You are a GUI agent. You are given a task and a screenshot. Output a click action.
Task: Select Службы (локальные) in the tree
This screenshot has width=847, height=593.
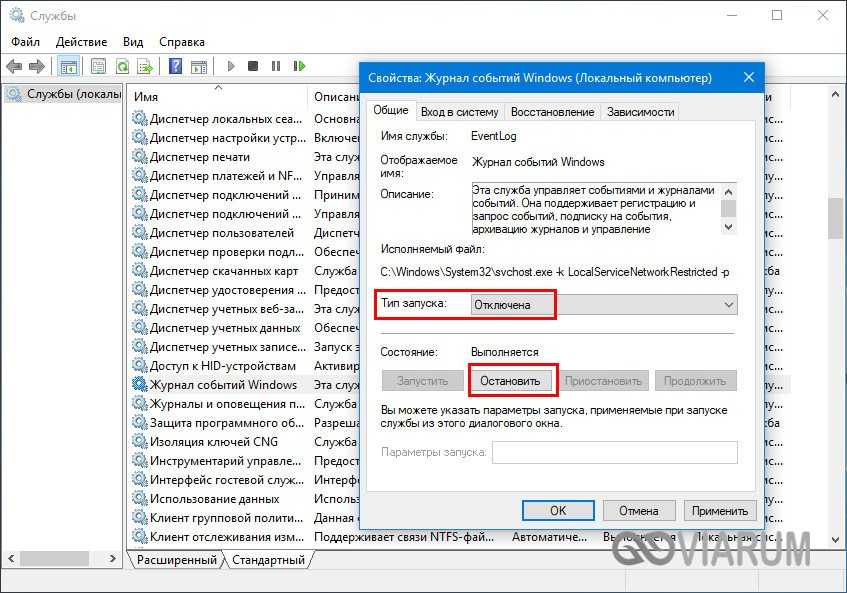coord(64,95)
